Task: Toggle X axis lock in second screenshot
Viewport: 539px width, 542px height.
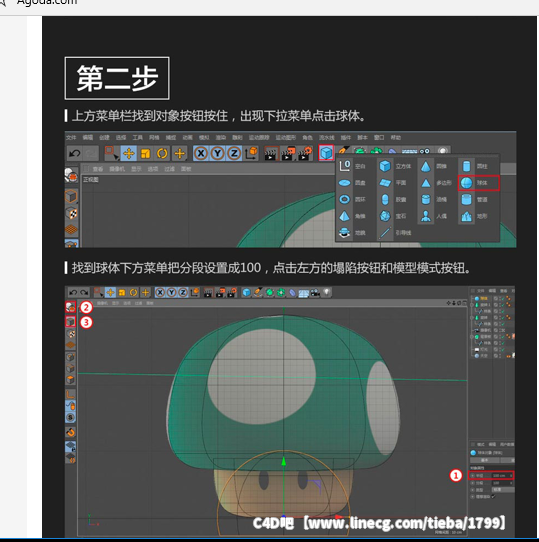Action: [x=160, y=292]
